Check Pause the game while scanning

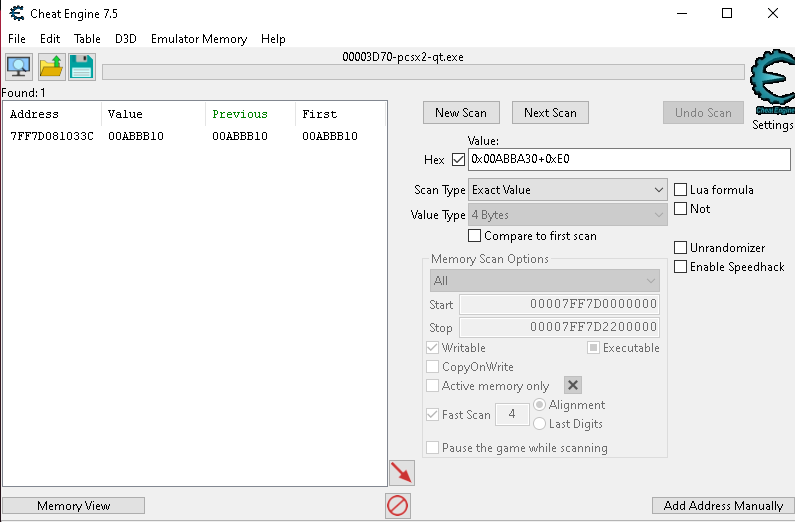tap(432, 448)
